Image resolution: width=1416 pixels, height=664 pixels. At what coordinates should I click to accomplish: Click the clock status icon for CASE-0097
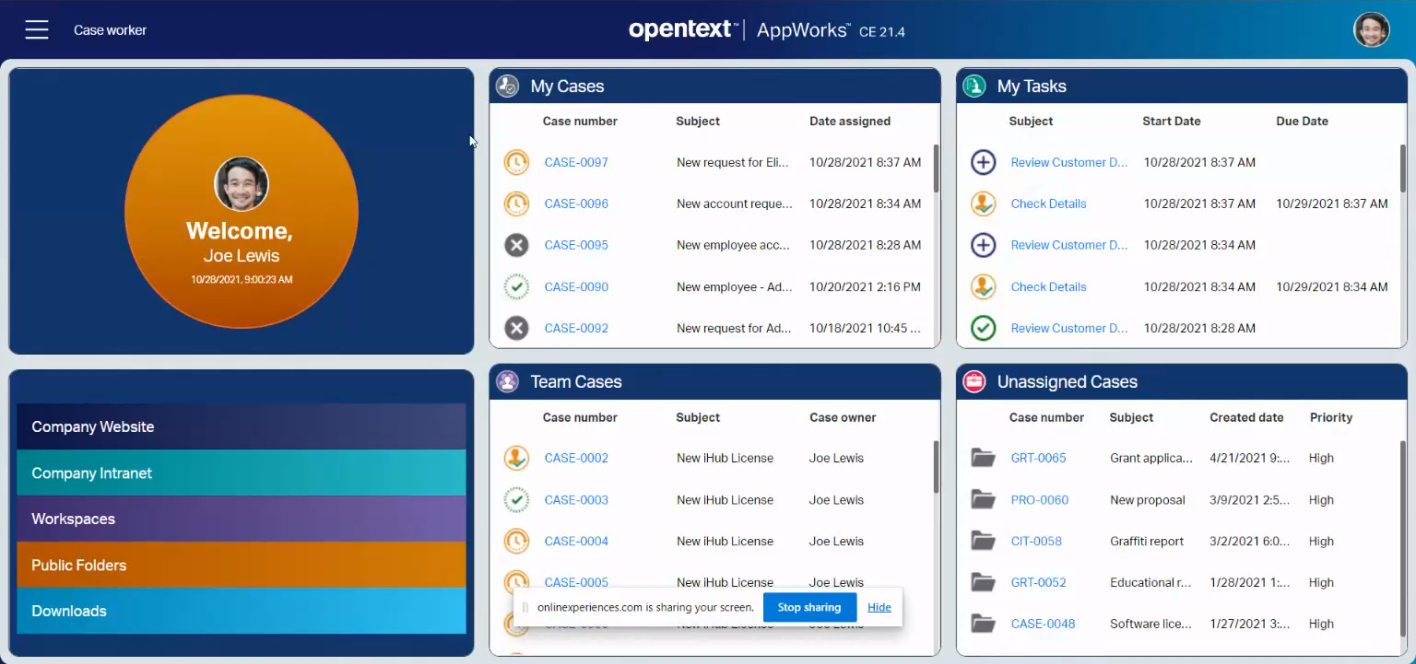(516, 162)
